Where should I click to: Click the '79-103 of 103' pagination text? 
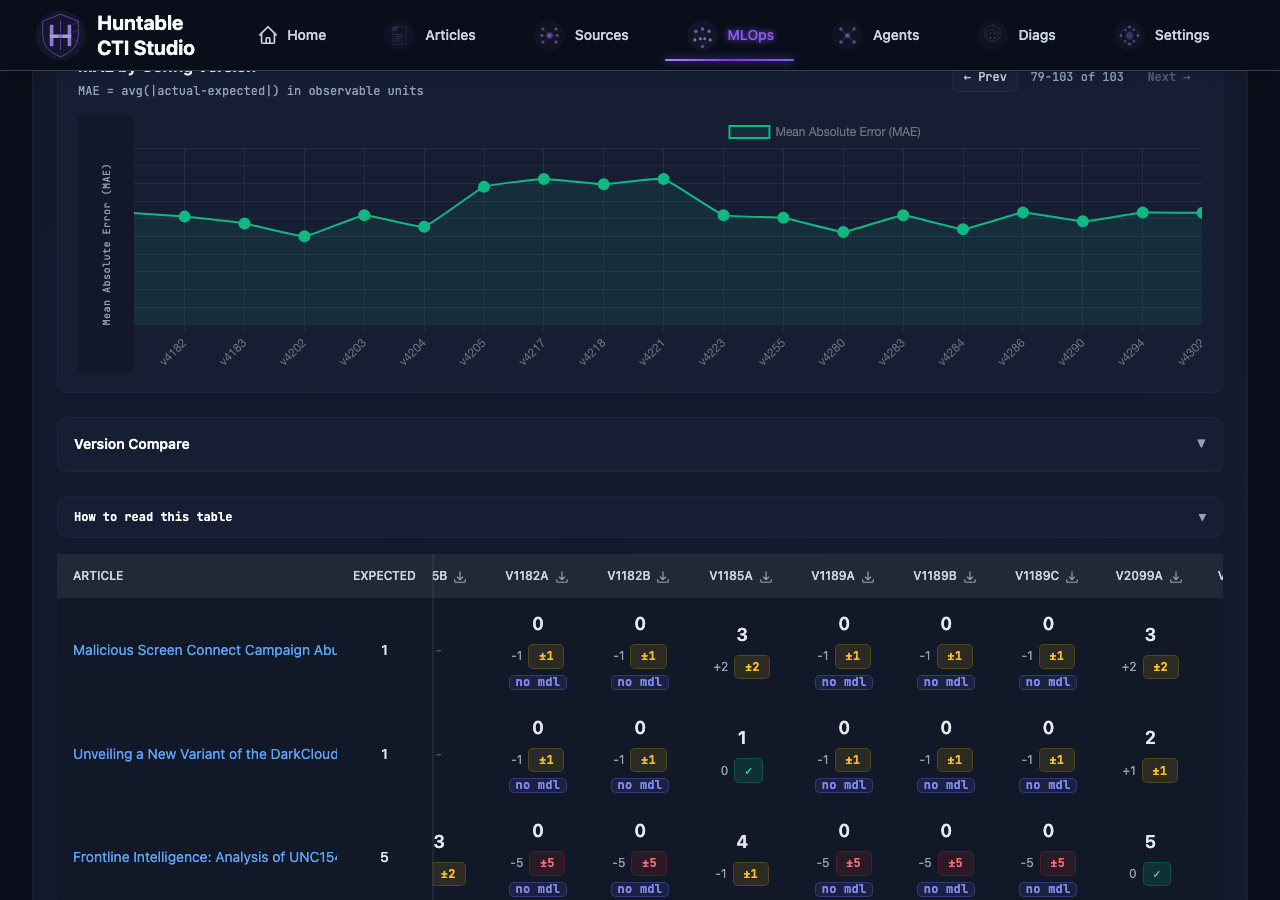1077,77
